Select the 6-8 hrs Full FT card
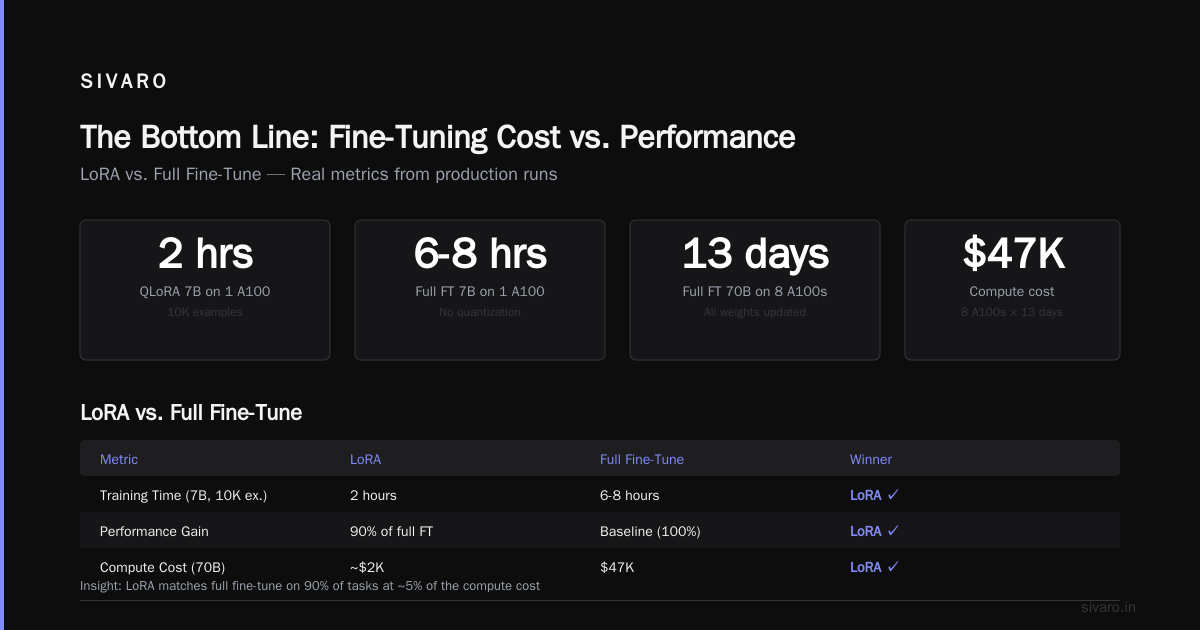The image size is (1200, 630). pyautogui.click(x=480, y=290)
